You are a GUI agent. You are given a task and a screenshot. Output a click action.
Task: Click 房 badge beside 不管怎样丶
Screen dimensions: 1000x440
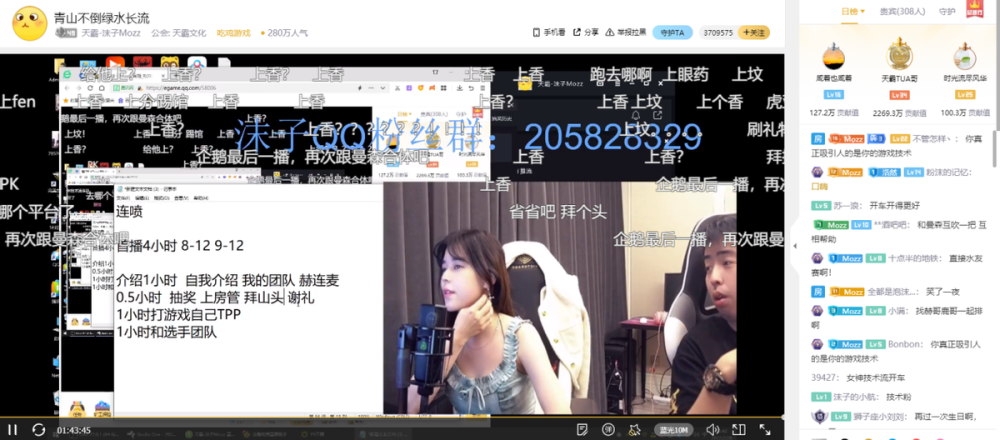pos(818,138)
